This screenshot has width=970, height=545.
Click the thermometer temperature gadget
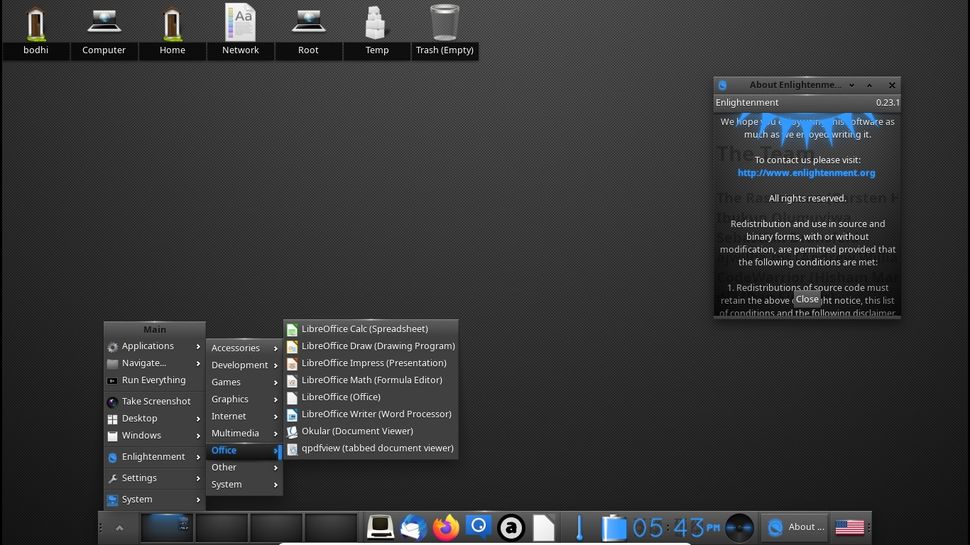[x=579, y=528]
